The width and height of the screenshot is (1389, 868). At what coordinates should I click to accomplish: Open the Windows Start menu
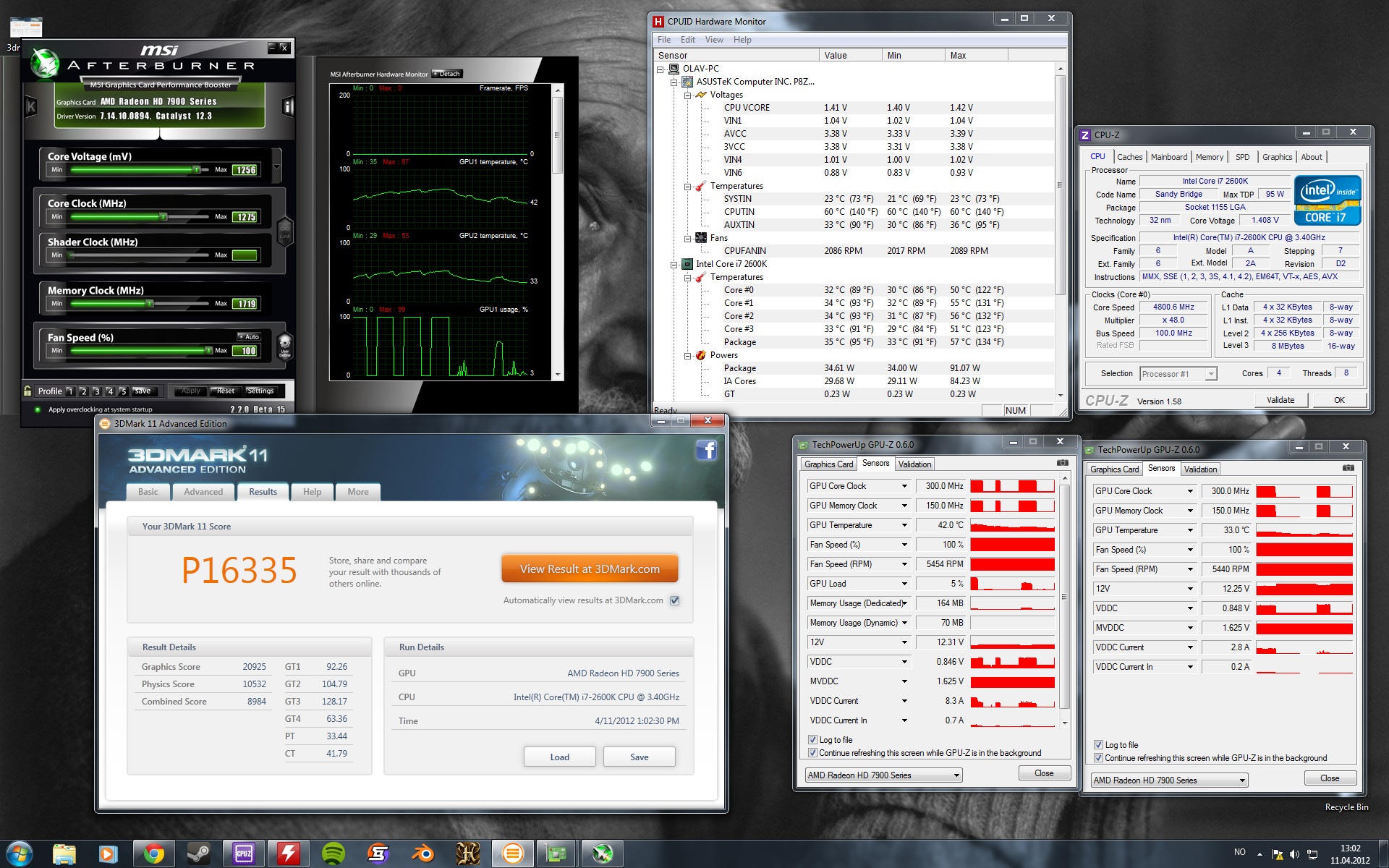tap(19, 854)
